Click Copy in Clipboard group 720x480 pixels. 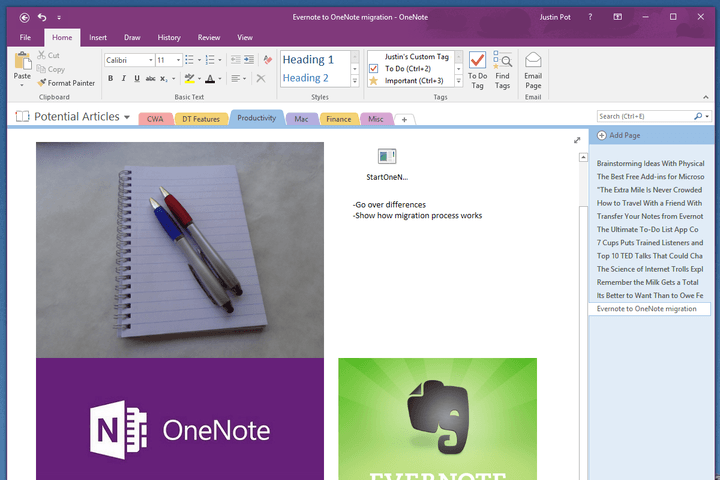coord(51,69)
